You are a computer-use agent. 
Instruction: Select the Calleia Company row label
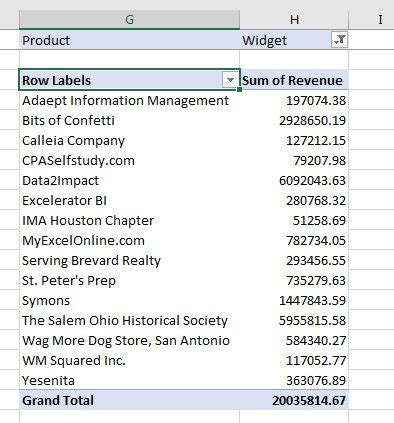(x=129, y=140)
